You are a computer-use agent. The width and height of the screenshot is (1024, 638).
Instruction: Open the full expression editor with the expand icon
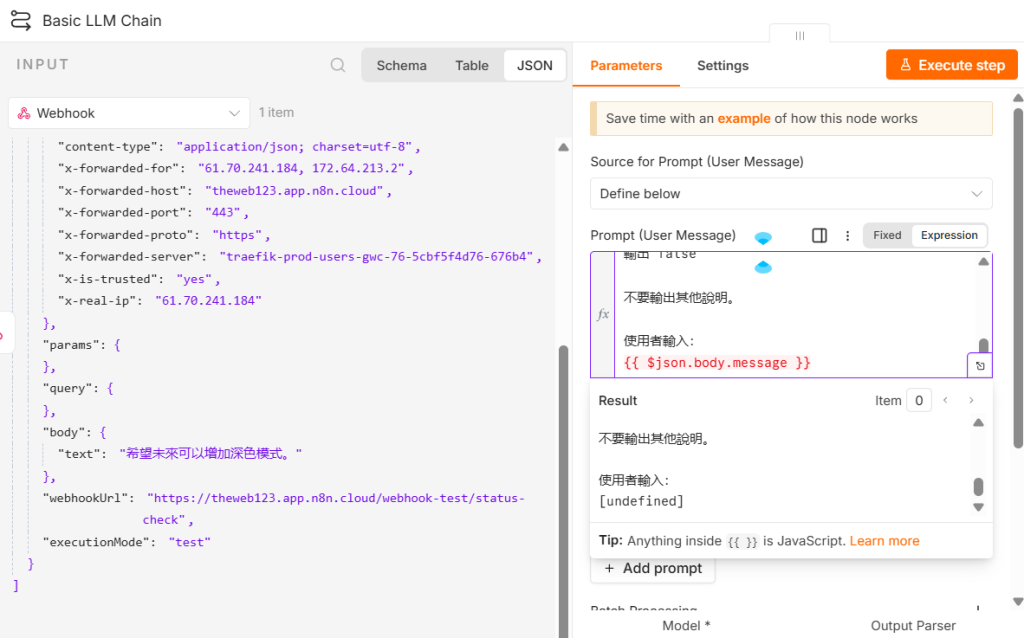[x=980, y=366]
